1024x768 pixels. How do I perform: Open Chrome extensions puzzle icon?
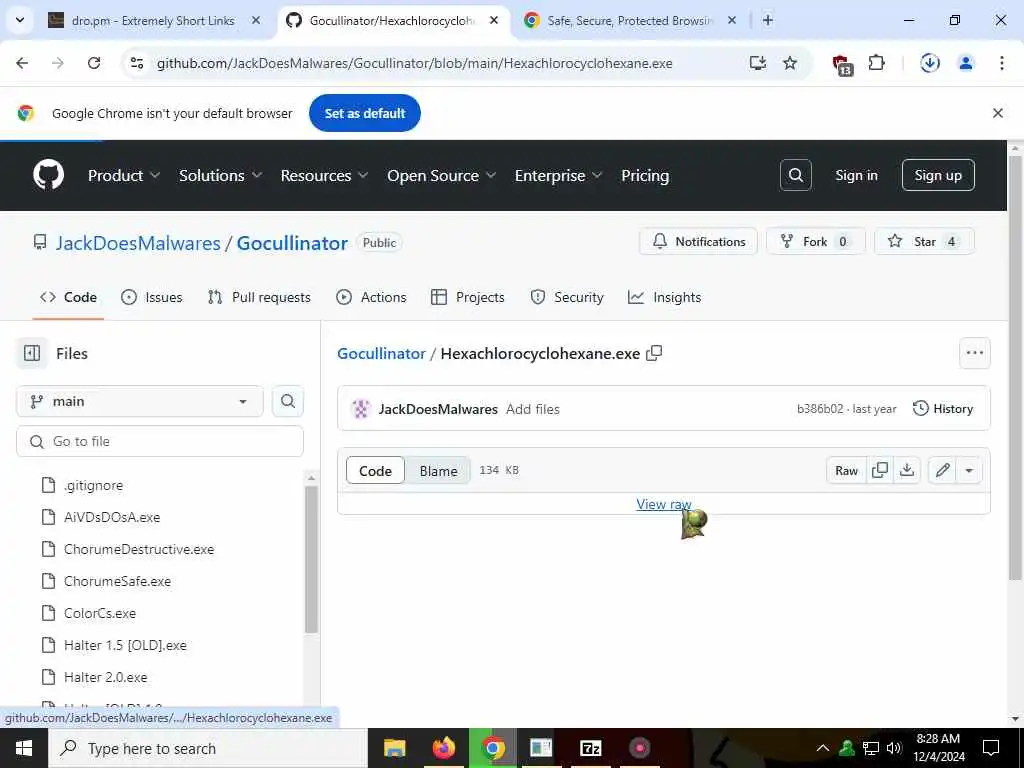click(x=876, y=63)
